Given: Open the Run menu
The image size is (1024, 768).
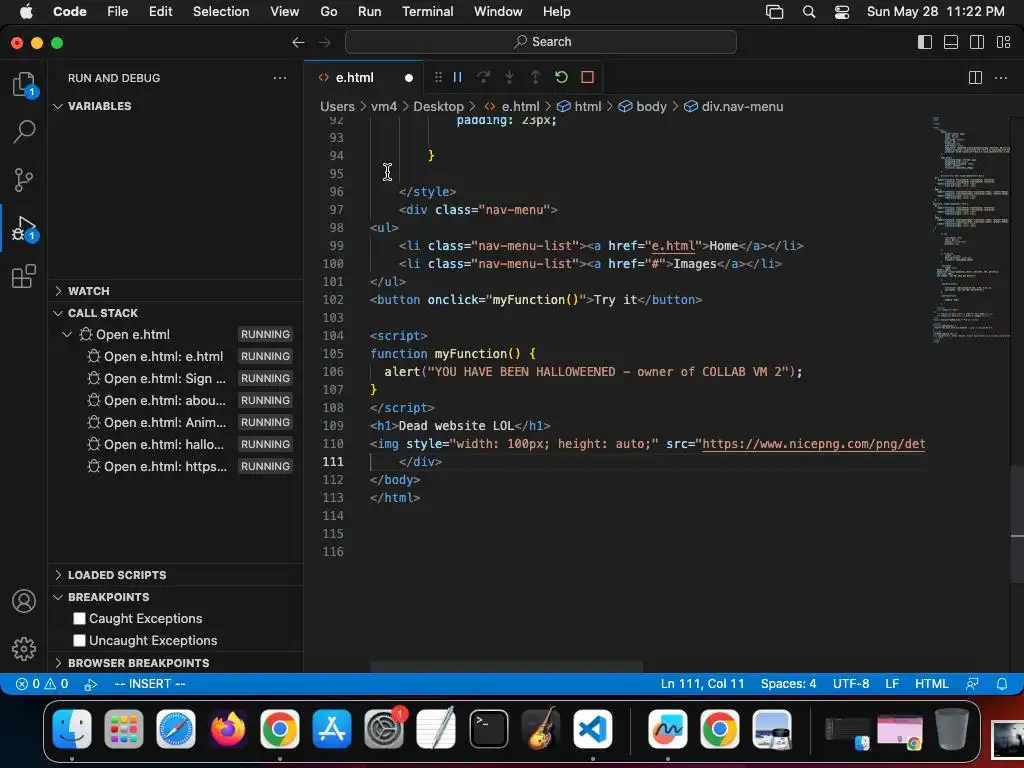Looking at the screenshot, I should coord(370,12).
